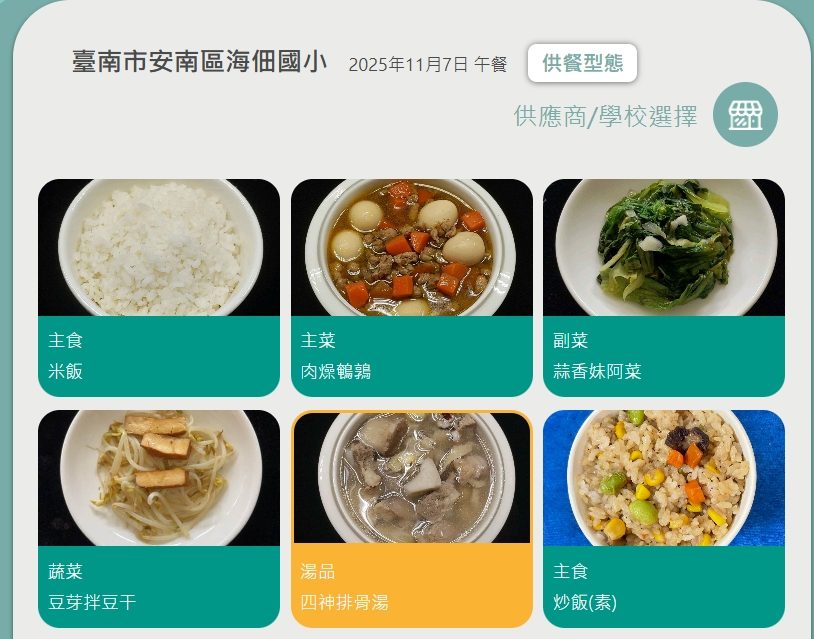Click the 豆芽拌豆干 dish name
Image resolution: width=814 pixels, height=639 pixels.
(x=92, y=602)
